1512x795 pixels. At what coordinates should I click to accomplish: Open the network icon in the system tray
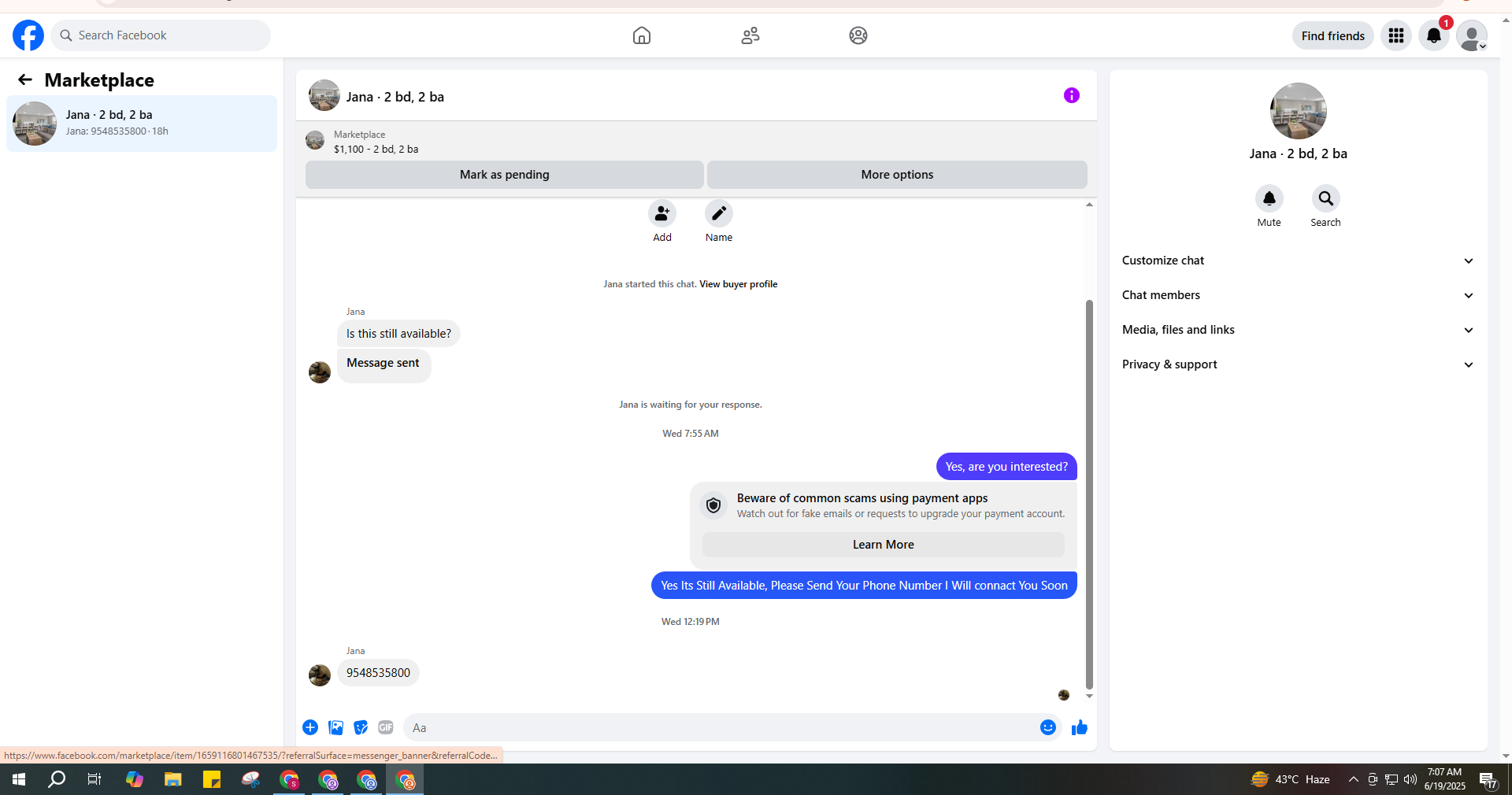click(1392, 779)
